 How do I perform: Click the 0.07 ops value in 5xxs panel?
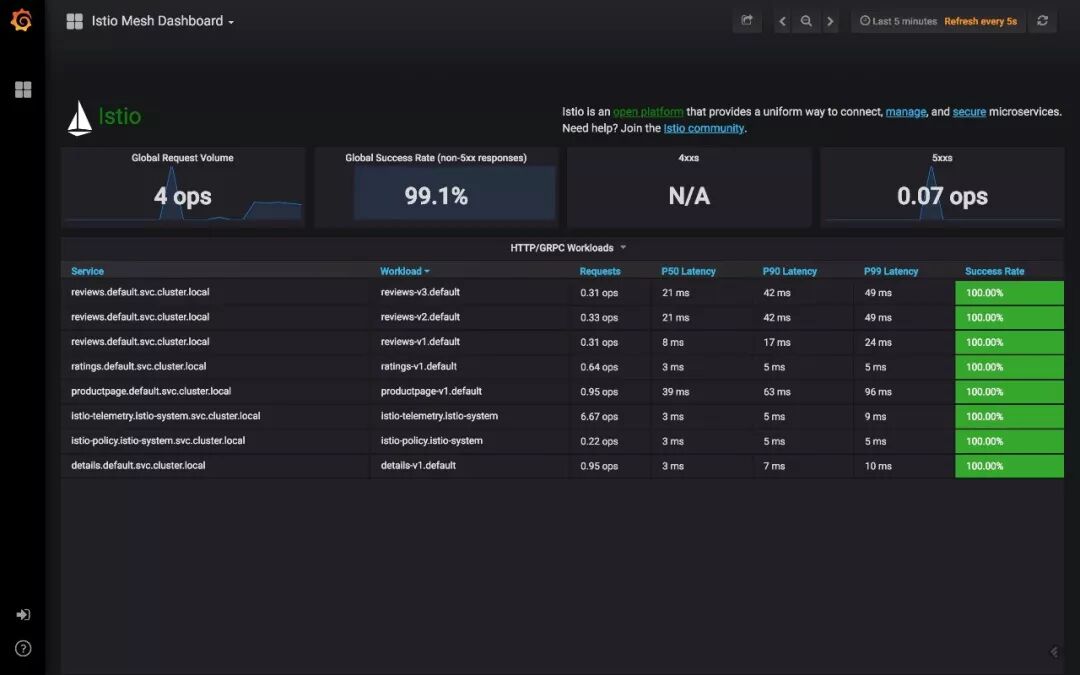(x=942, y=196)
